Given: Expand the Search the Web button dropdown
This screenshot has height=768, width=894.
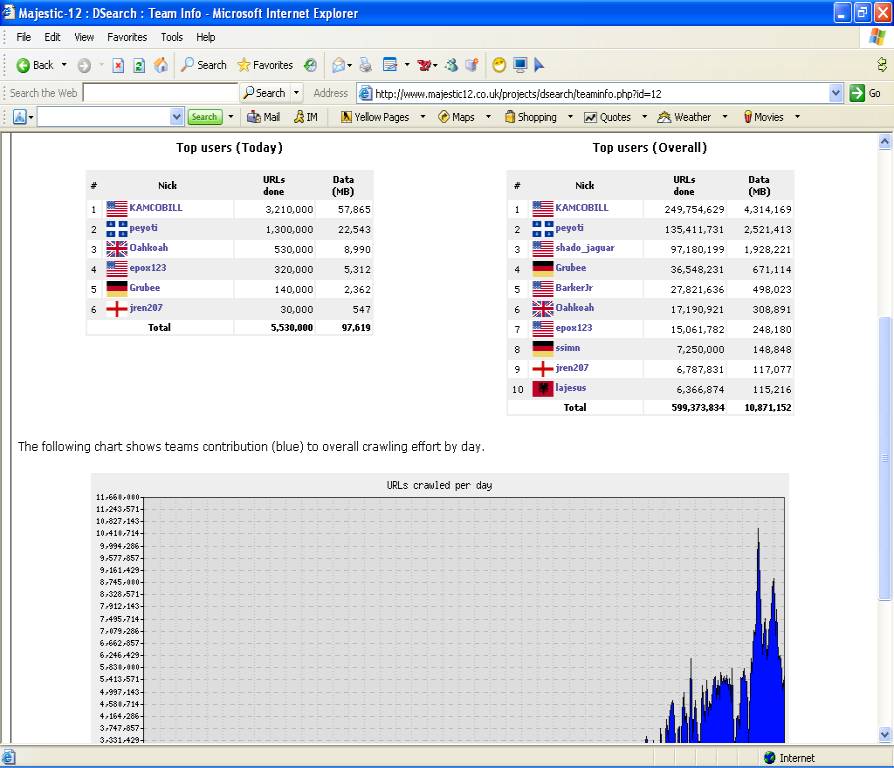Looking at the screenshot, I should (x=296, y=92).
